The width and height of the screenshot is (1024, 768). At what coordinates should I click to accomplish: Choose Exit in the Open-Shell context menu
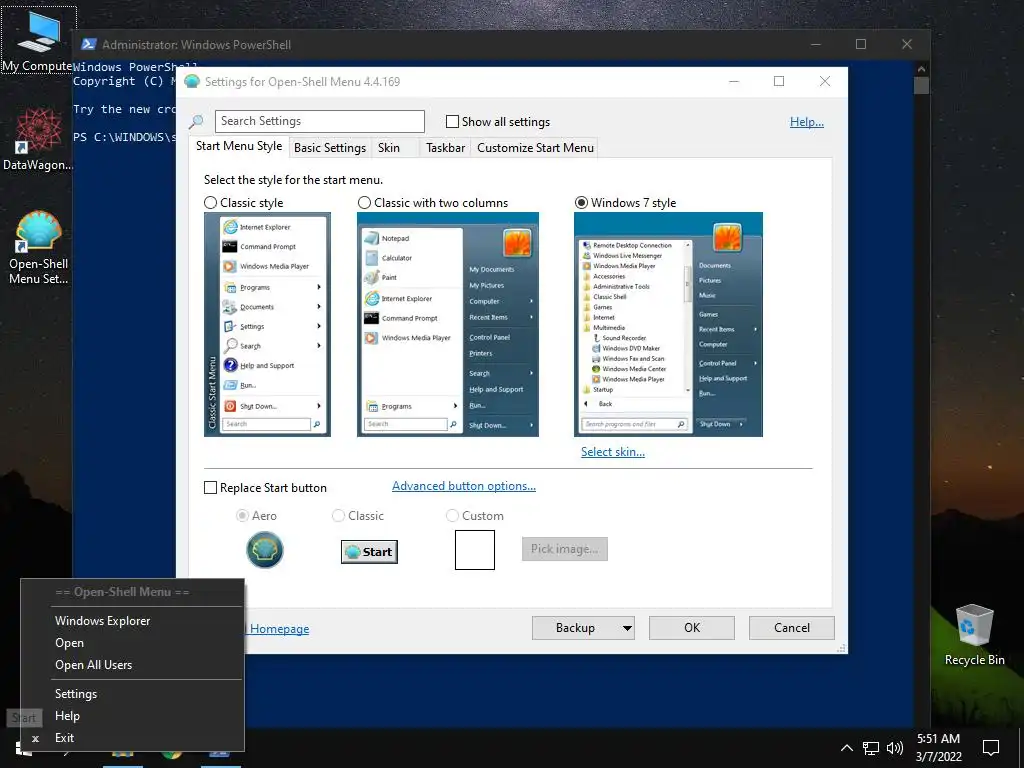click(x=133, y=738)
